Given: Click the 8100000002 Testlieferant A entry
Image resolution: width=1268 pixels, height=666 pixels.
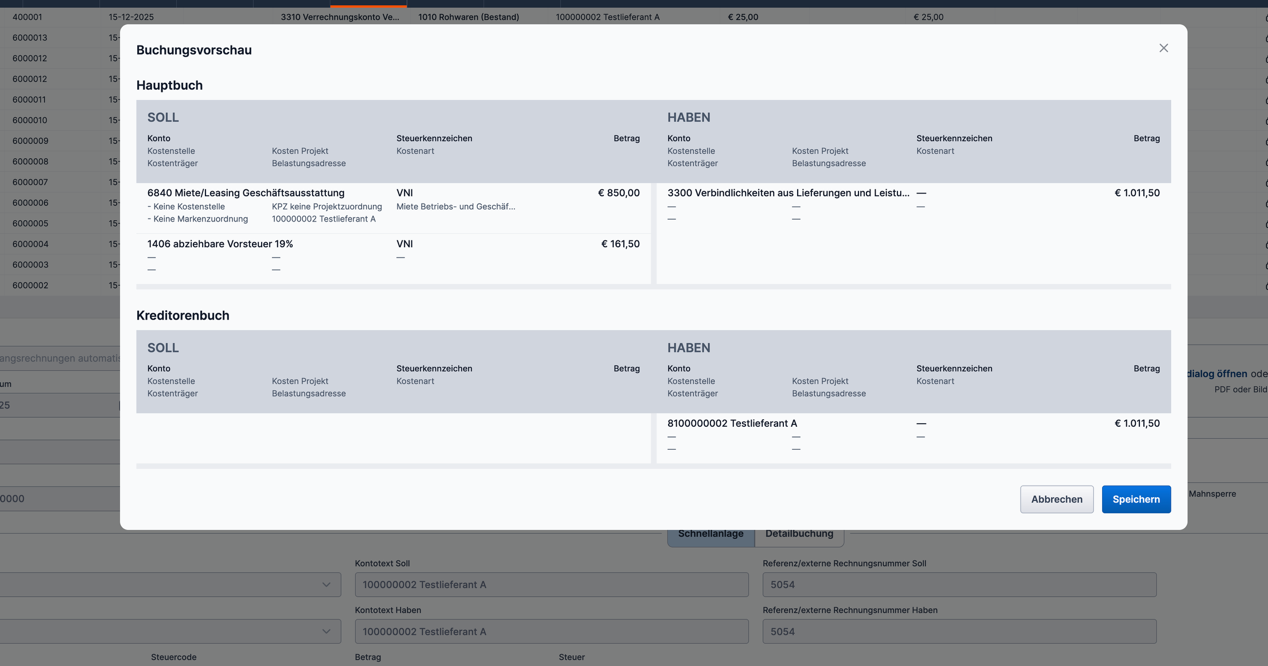Looking at the screenshot, I should click(x=732, y=424).
